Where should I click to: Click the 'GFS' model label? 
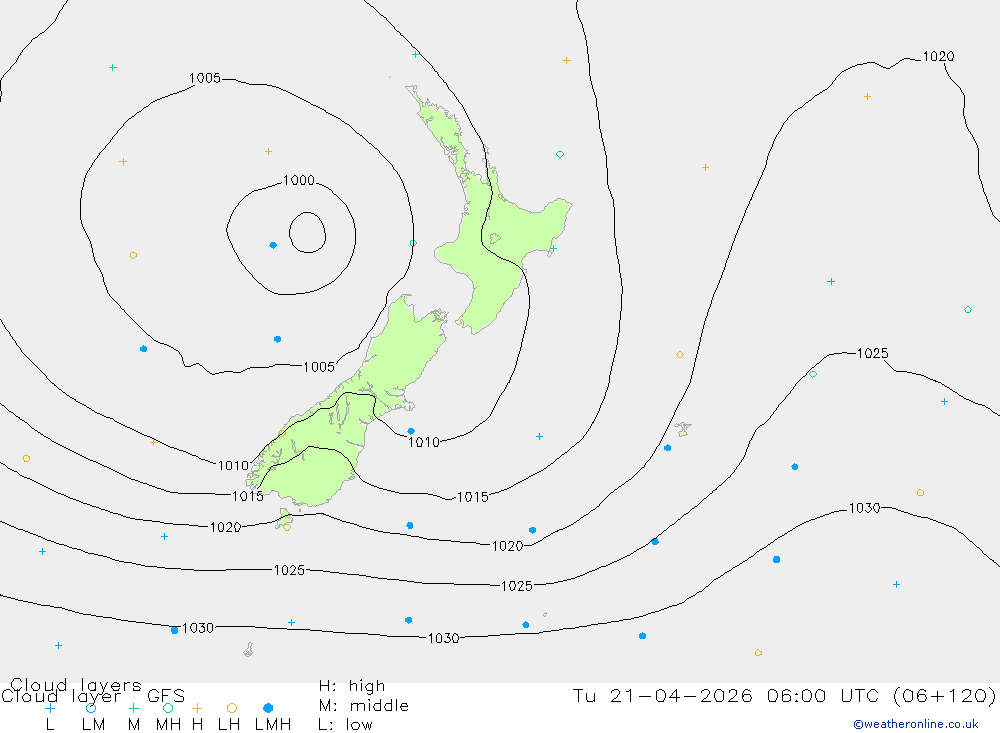[166, 696]
